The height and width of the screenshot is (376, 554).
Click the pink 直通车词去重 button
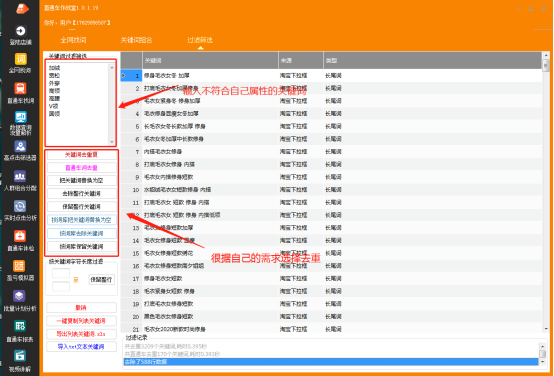81,168
